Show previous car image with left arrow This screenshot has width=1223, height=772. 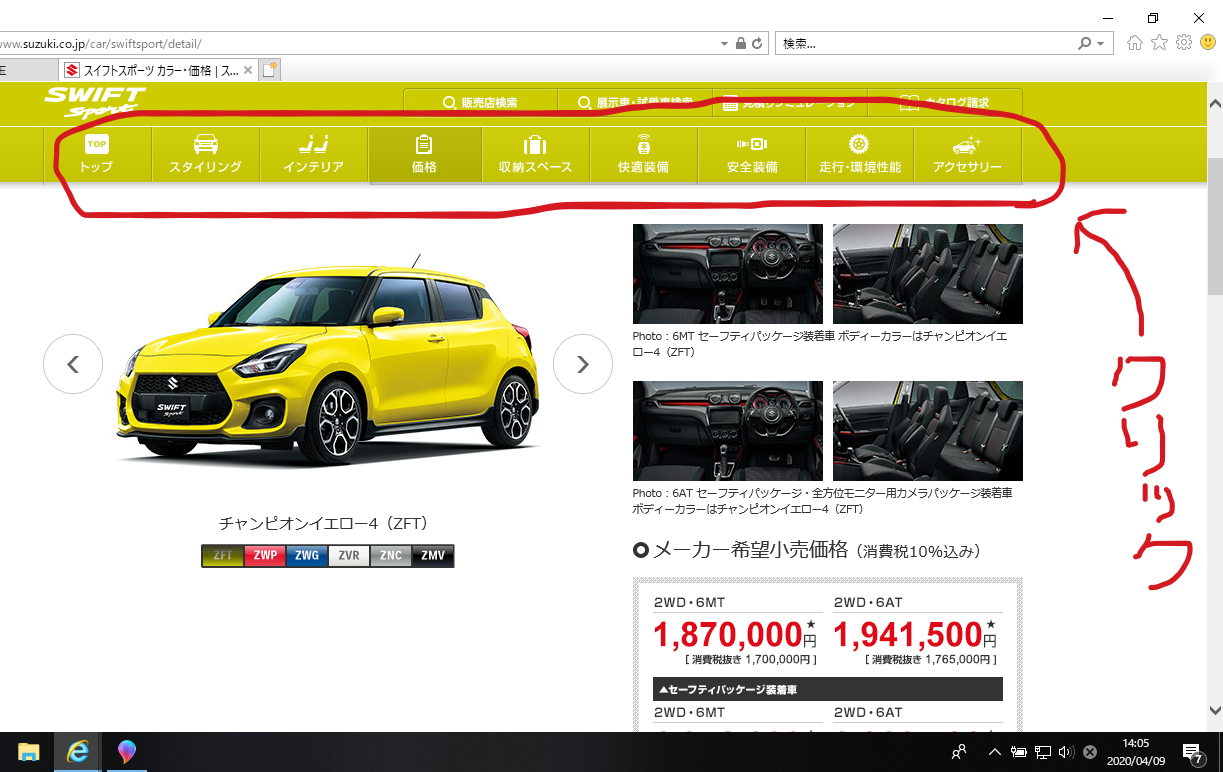click(x=73, y=364)
